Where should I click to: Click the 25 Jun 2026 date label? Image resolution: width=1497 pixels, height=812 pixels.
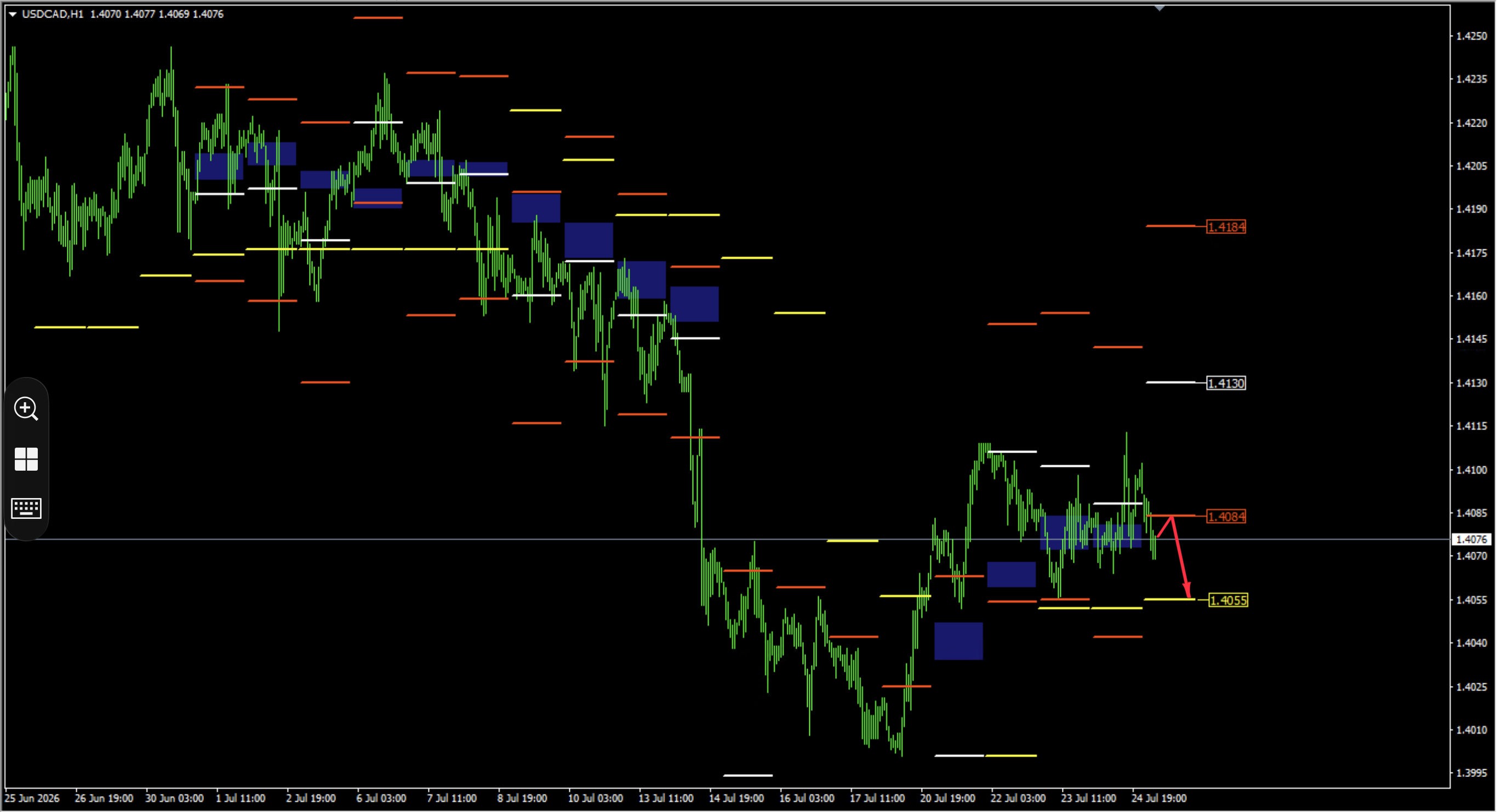click(32, 799)
